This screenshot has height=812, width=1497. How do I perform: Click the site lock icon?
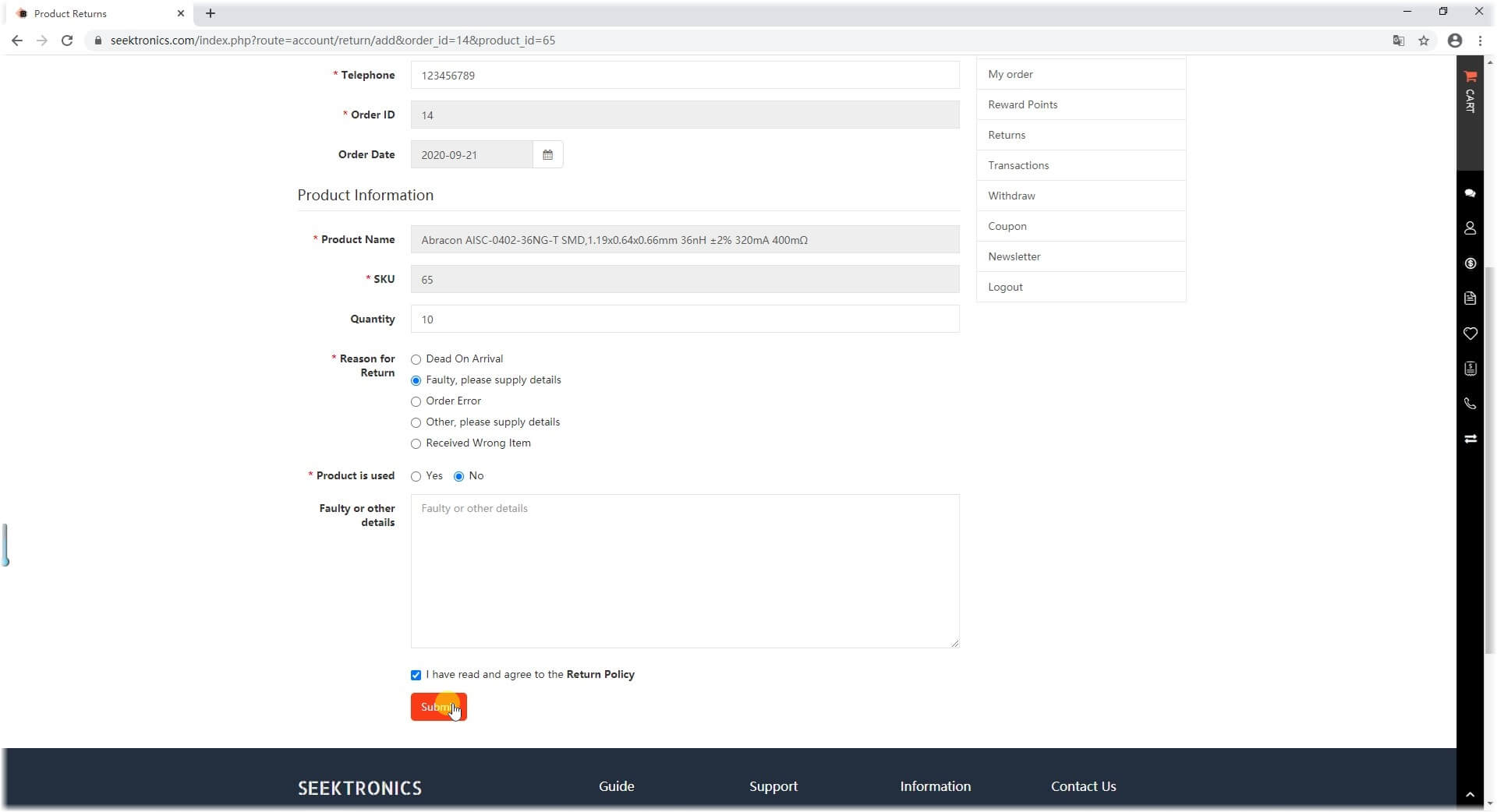click(98, 41)
